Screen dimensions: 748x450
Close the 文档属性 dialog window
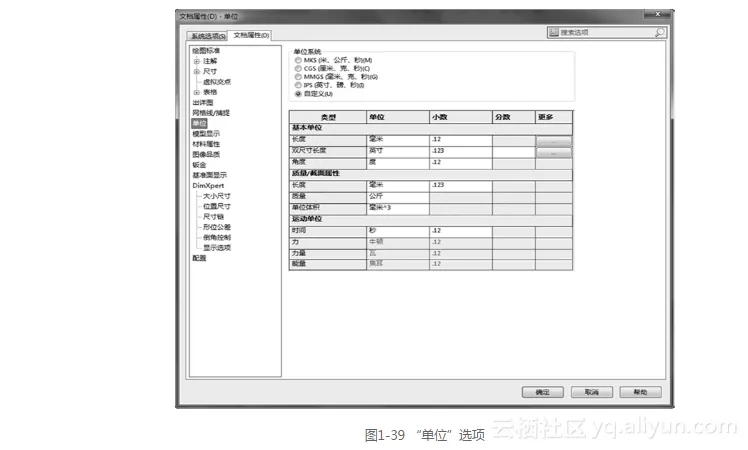coord(657,14)
